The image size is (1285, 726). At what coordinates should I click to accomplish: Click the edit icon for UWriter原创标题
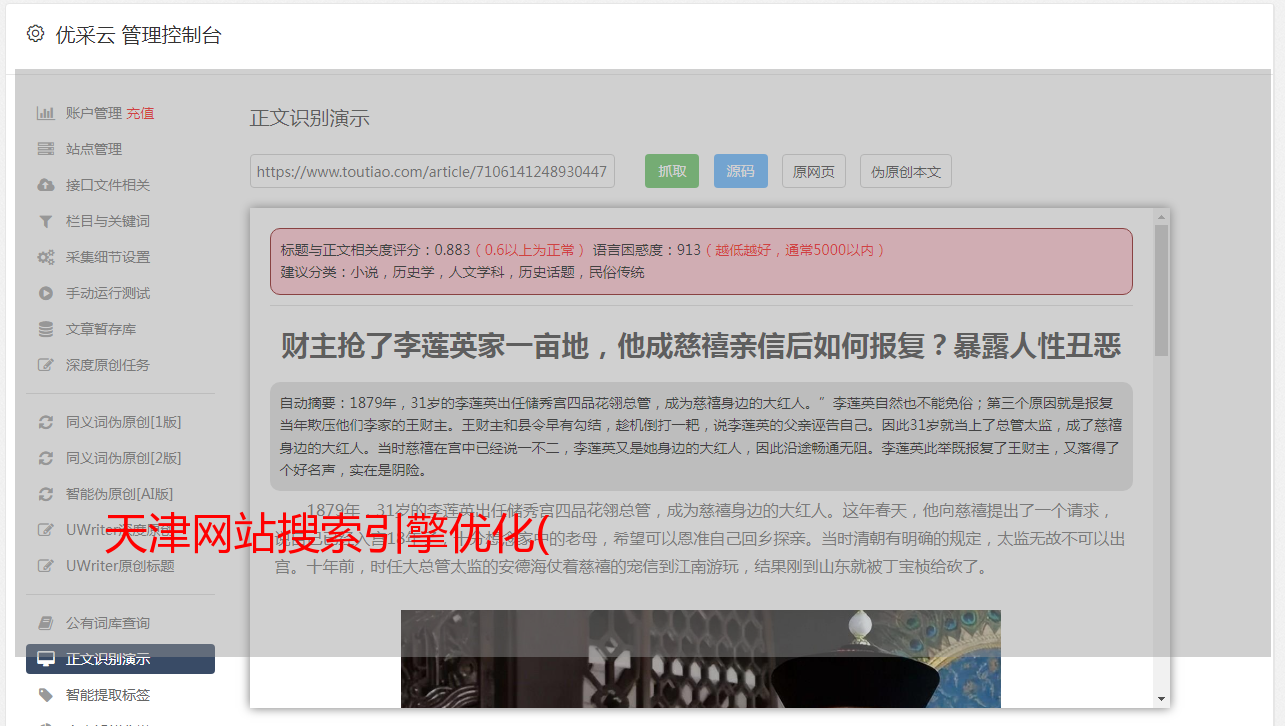[x=46, y=566]
